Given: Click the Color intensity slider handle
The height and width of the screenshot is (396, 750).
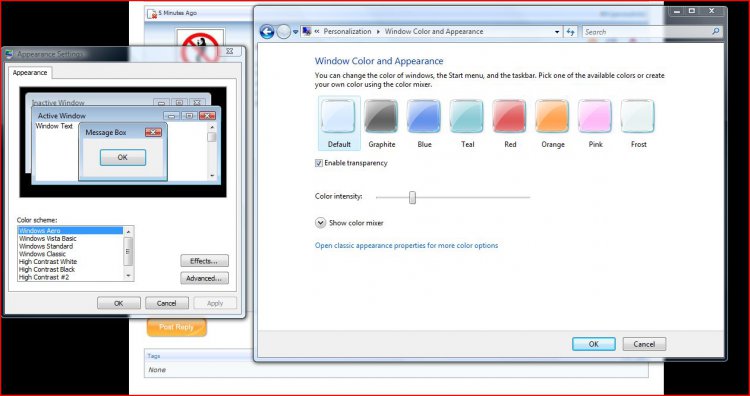Looking at the screenshot, I should 412,198.
